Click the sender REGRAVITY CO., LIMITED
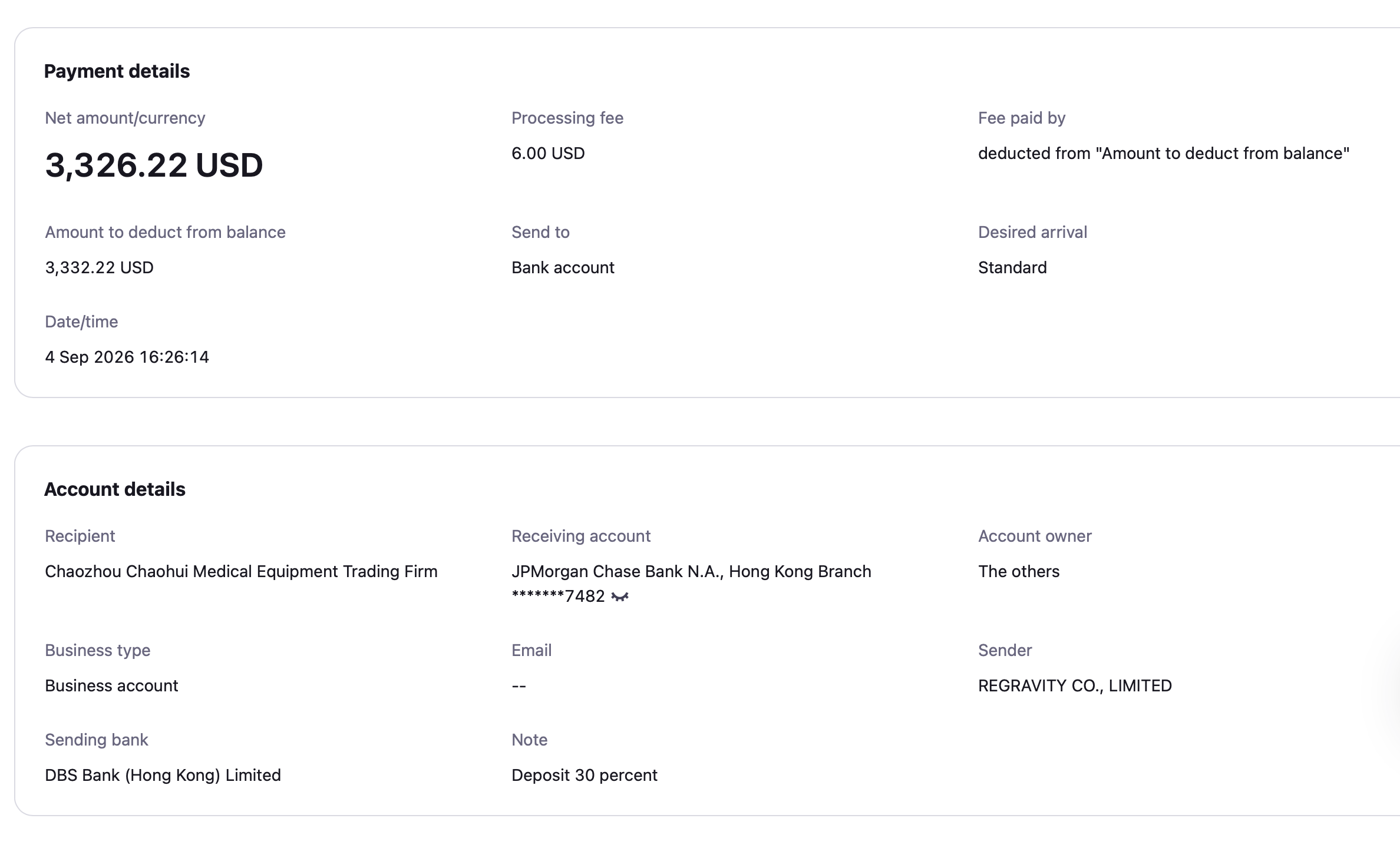 click(x=1075, y=685)
